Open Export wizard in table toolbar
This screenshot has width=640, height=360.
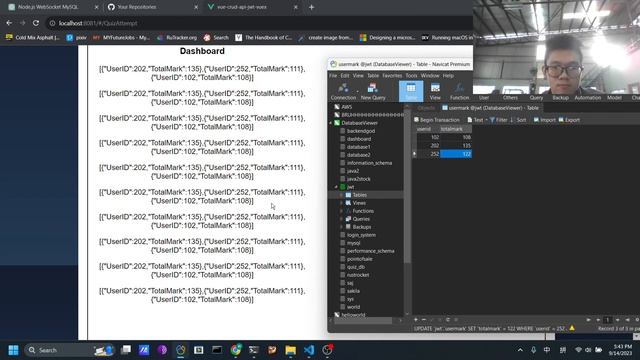[x=569, y=120]
